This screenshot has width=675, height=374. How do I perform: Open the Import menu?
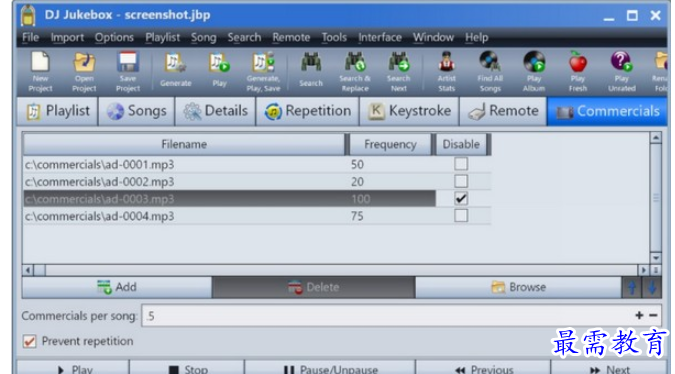coord(67,37)
